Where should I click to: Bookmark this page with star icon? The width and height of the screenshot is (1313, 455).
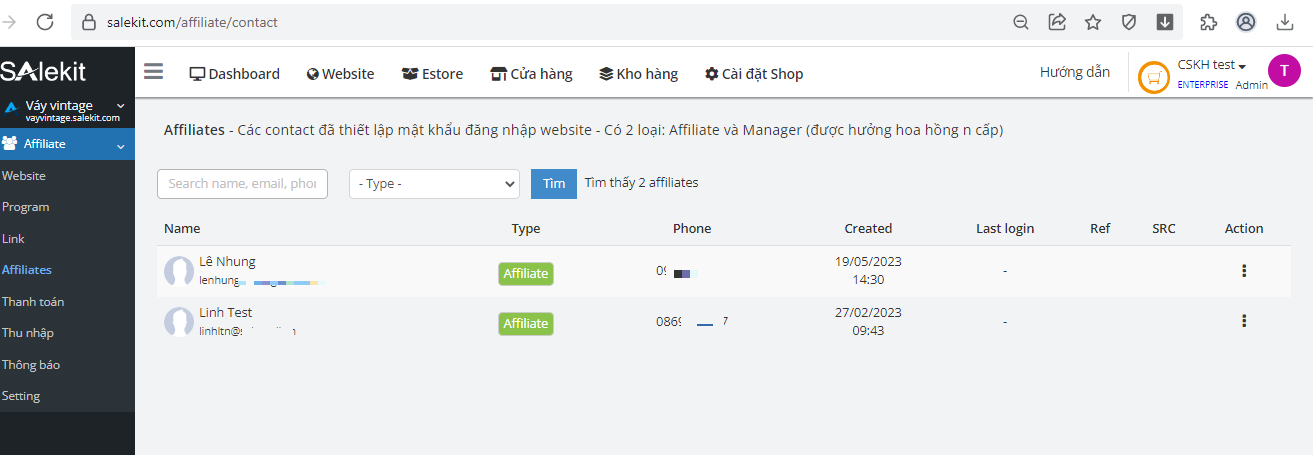(x=1093, y=22)
